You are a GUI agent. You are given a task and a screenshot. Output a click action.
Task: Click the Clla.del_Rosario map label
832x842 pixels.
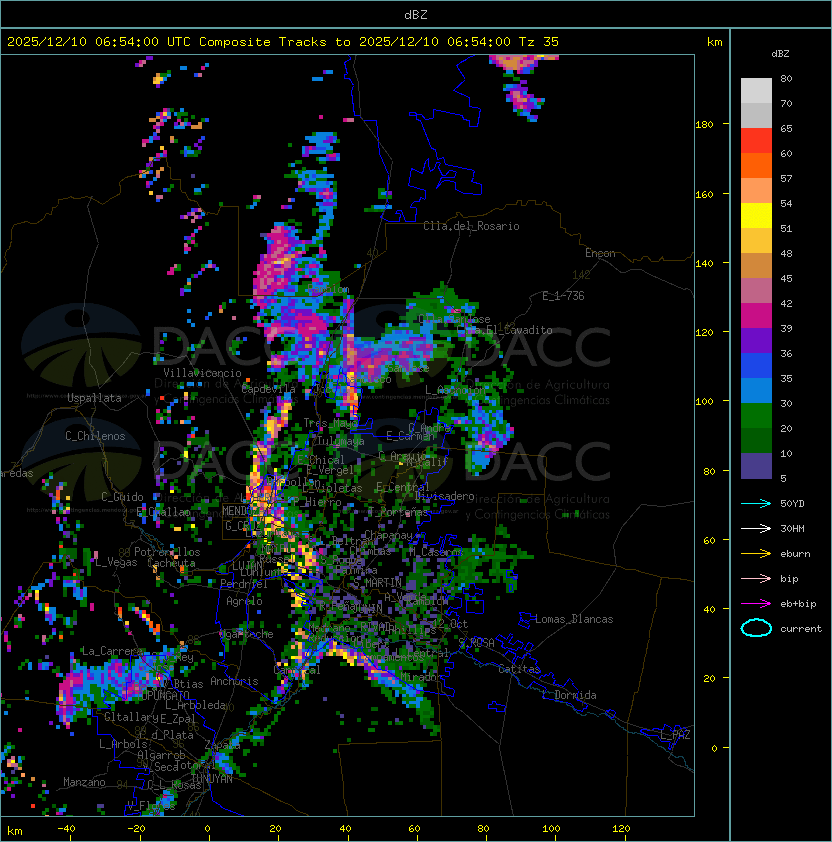pyautogui.click(x=471, y=226)
